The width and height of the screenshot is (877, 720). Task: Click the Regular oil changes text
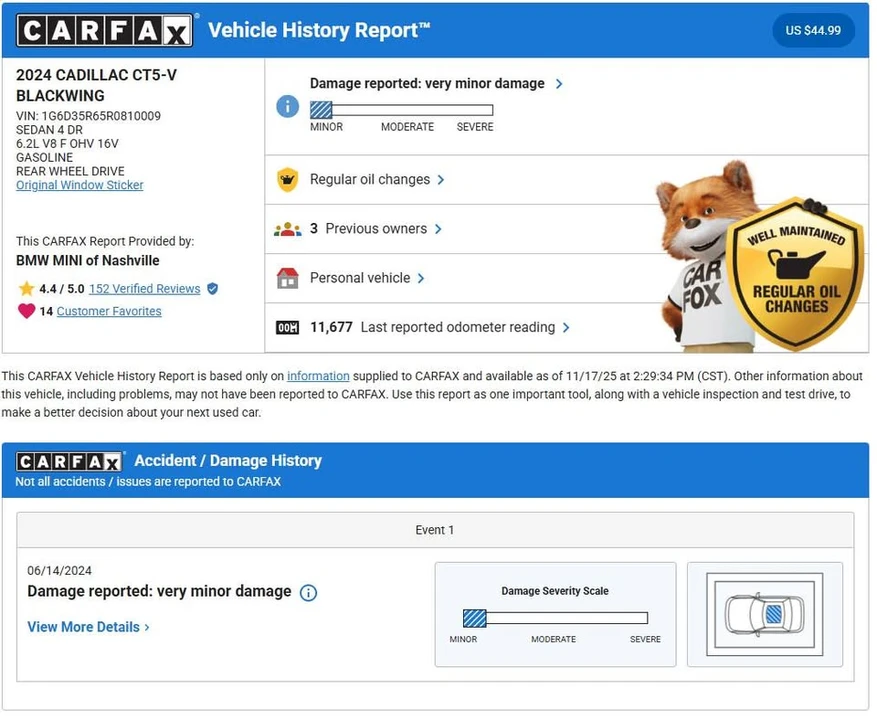[x=371, y=180]
